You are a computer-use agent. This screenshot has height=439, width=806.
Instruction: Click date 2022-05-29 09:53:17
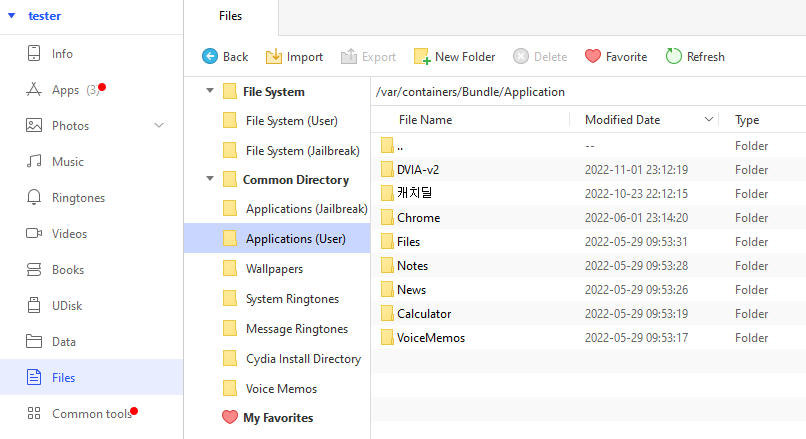click(x=636, y=338)
